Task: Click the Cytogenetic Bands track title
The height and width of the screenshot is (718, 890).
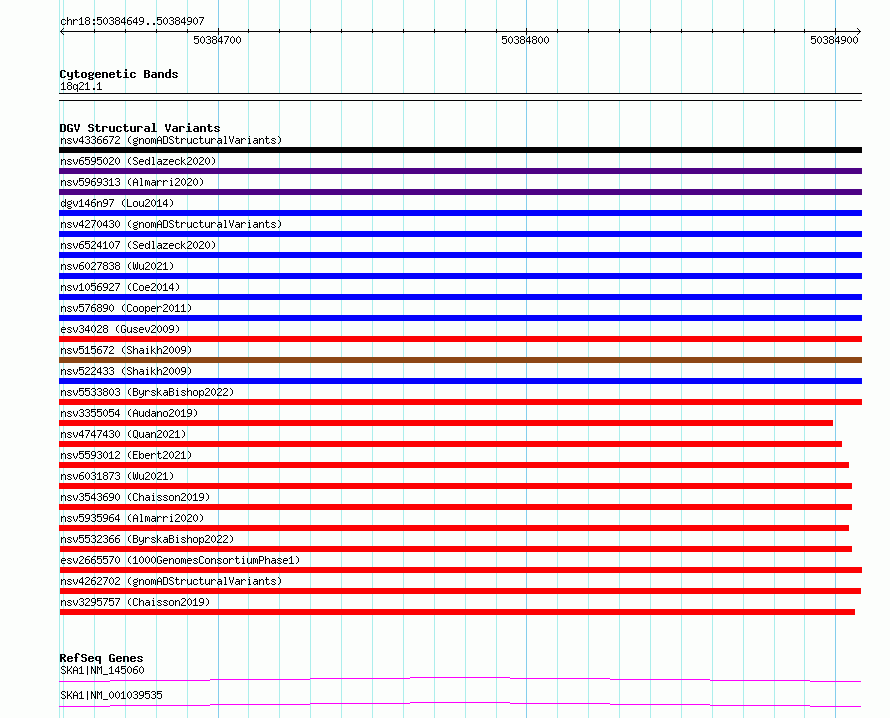Action: point(119,74)
